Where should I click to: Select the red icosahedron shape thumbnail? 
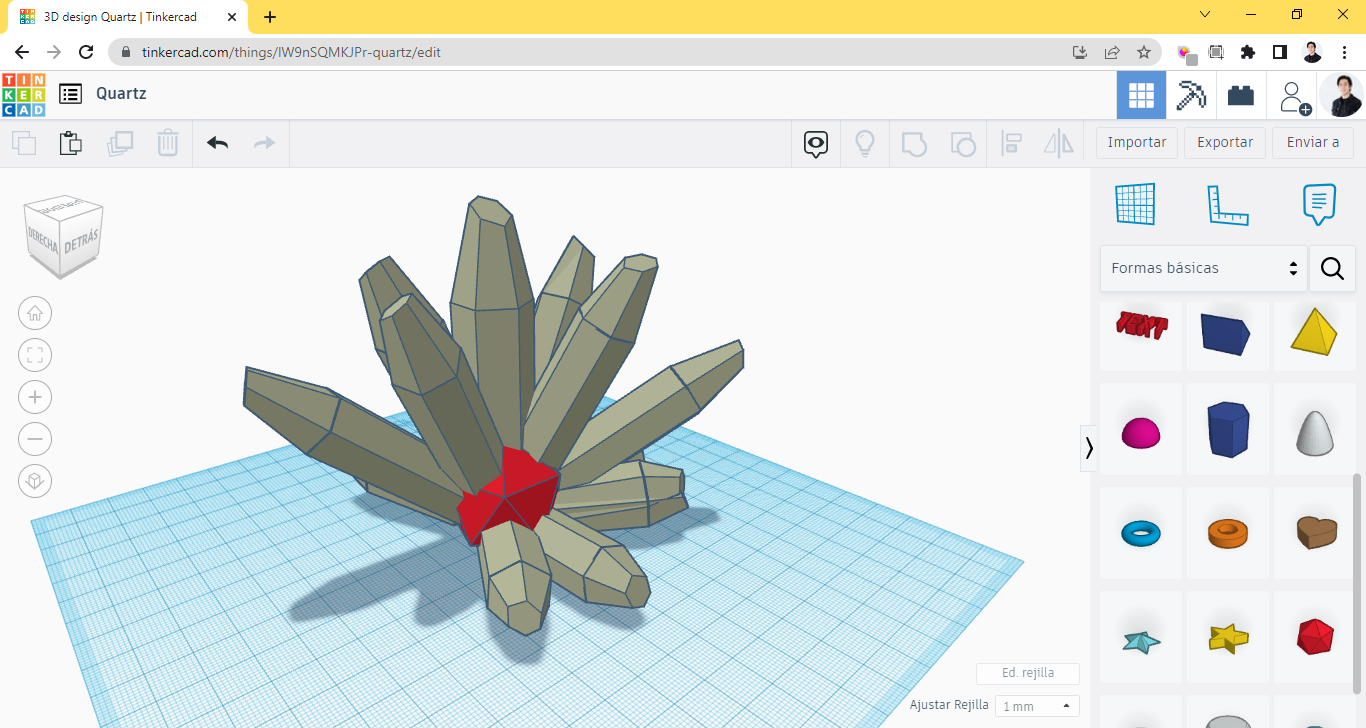pyautogui.click(x=1315, y=637)
